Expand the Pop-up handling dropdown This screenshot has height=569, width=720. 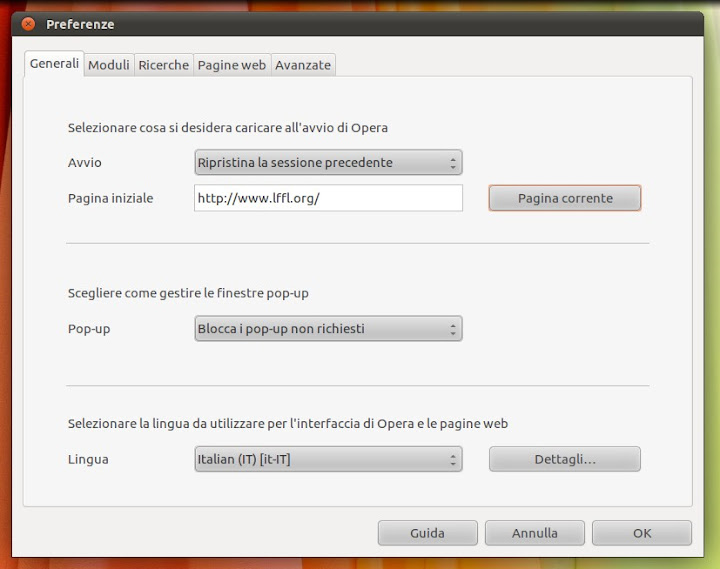[x=328, y=329]
